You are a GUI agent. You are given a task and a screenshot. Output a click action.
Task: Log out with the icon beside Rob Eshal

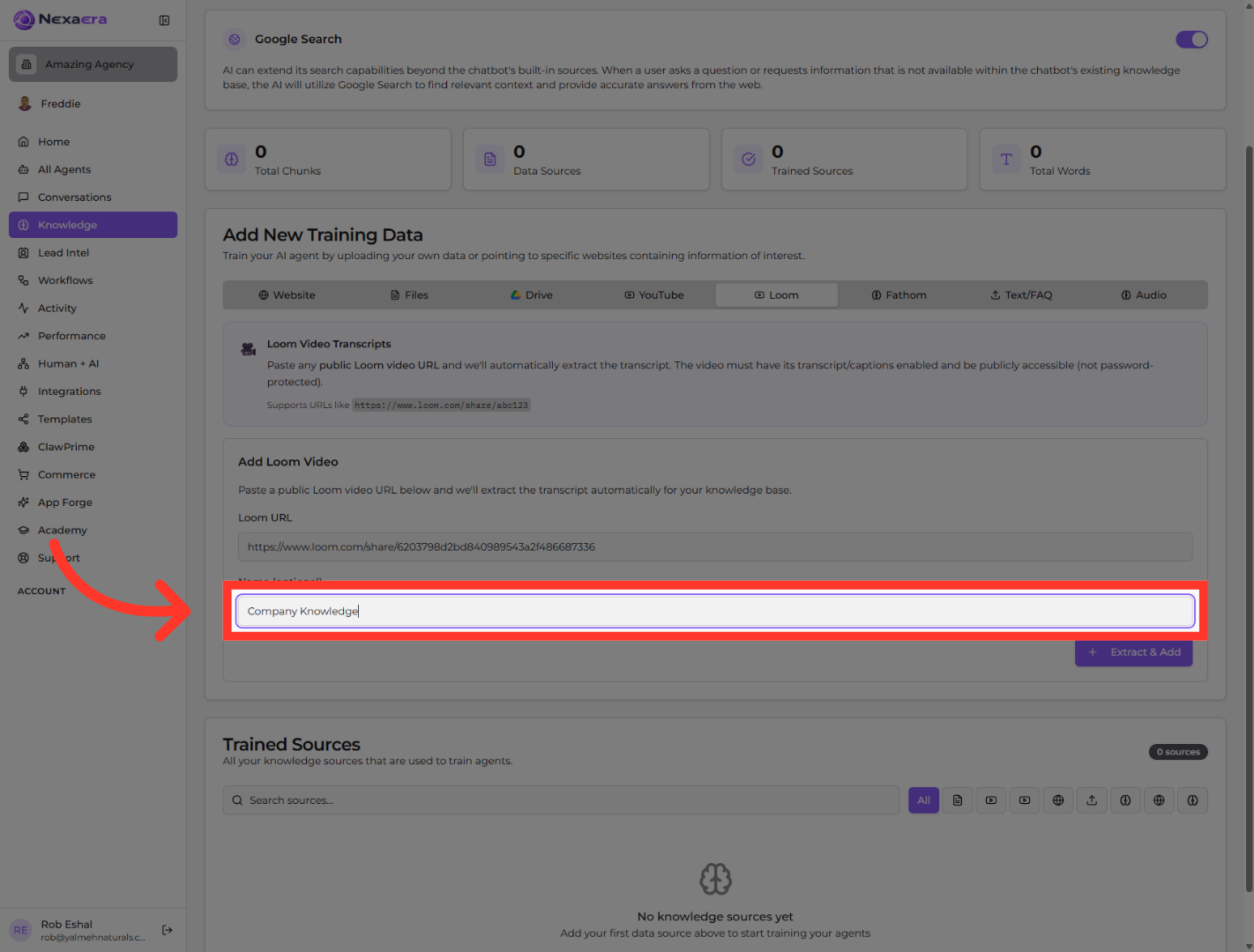tap(168, 930)
